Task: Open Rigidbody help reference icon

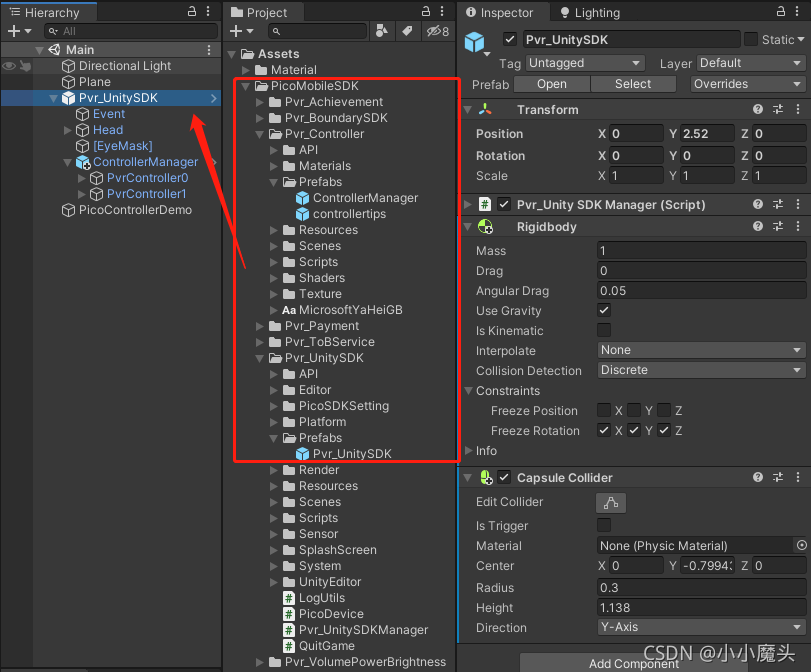Action: pyautogui.click(x=758, y=226)
